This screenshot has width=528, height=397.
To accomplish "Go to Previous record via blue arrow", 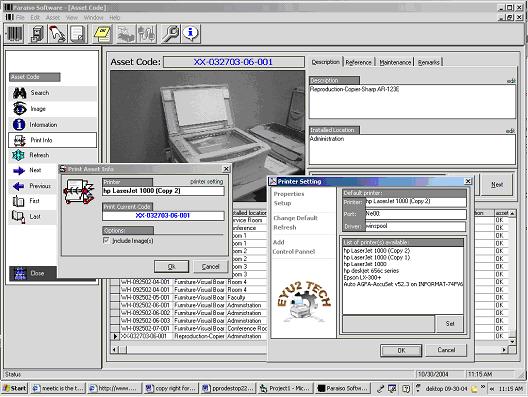I will tap(19, 186).
